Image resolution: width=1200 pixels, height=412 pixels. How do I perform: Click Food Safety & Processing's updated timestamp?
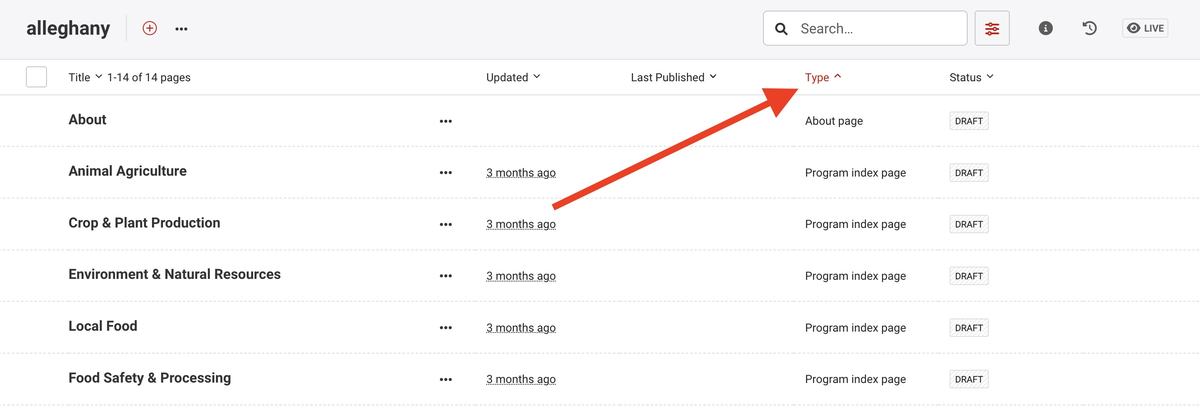click(x=521, y=380)
